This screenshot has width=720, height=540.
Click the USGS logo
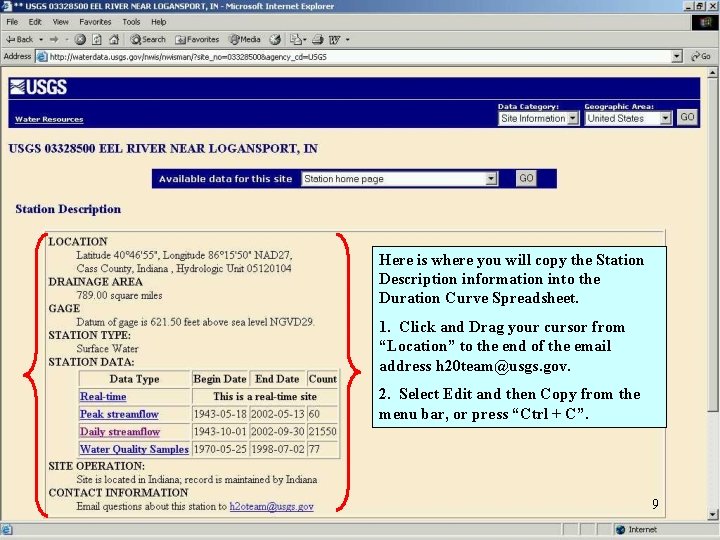pyautogui.click(x=39, y=87)
